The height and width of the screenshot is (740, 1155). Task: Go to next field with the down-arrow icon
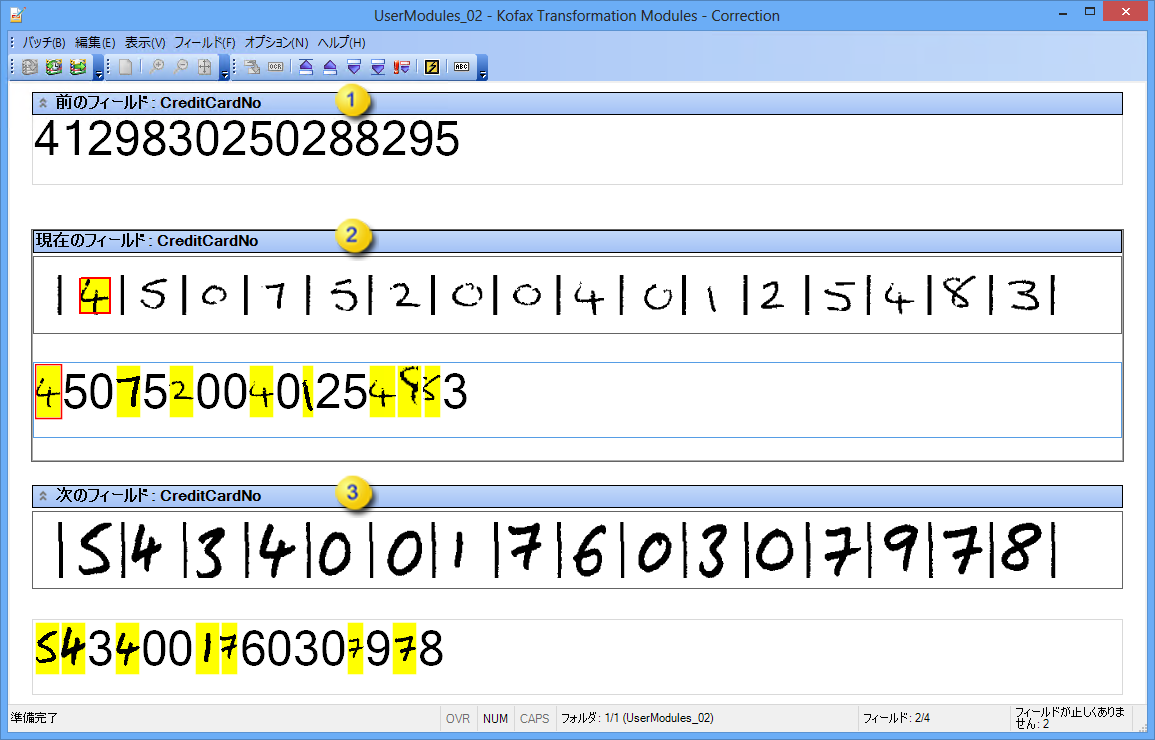(355, 67)
